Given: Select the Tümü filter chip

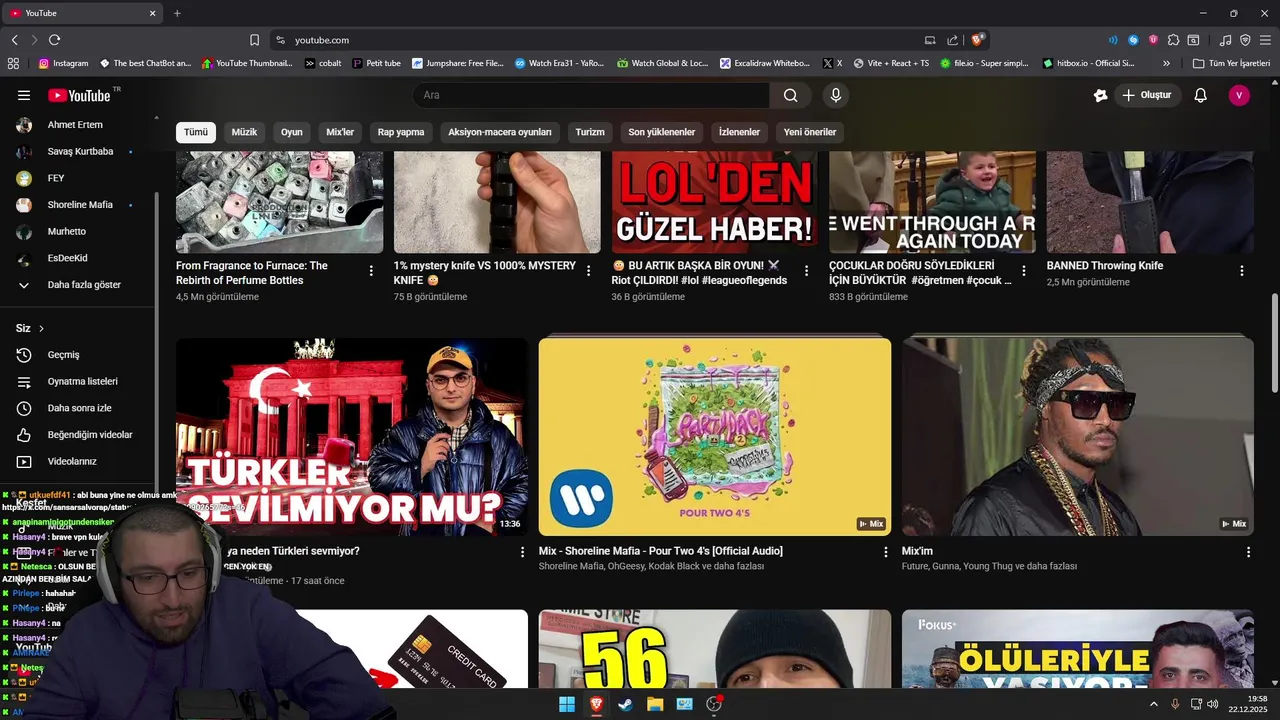Looking at the screenshot, I should coord(196,132).
